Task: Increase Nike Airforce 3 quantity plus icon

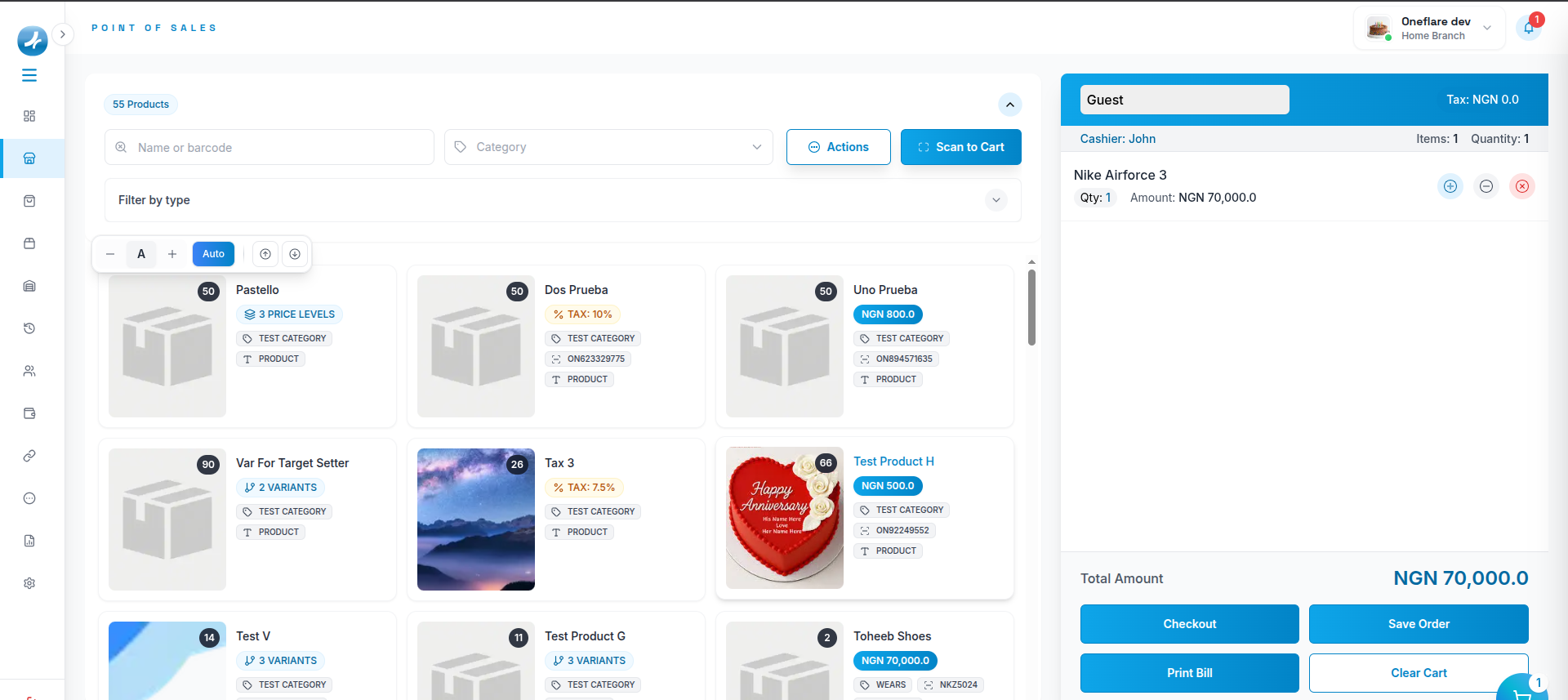Action: pos(1450,186)
